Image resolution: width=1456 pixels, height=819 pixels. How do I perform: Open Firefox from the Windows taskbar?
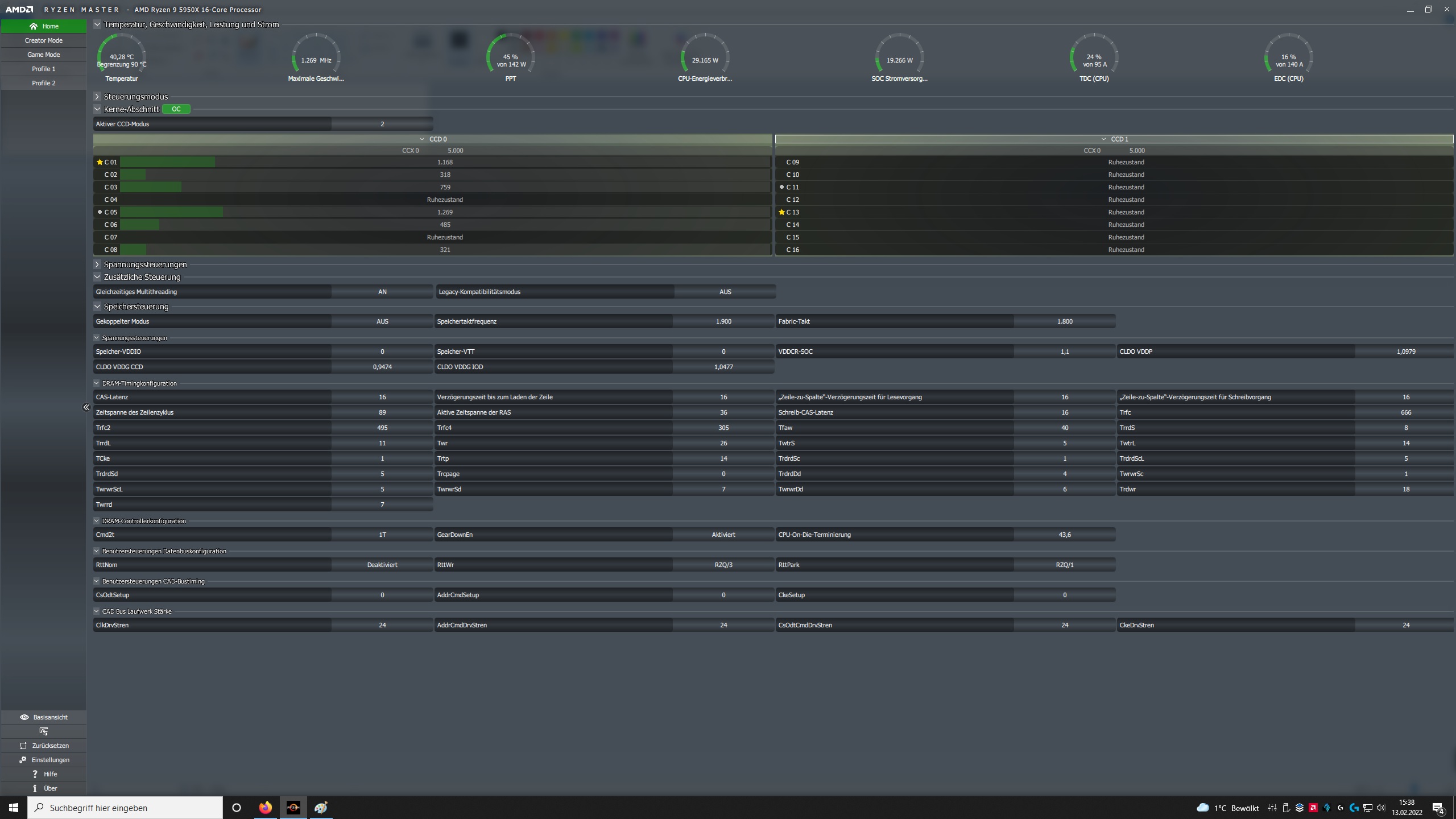[x=265, y=808]
